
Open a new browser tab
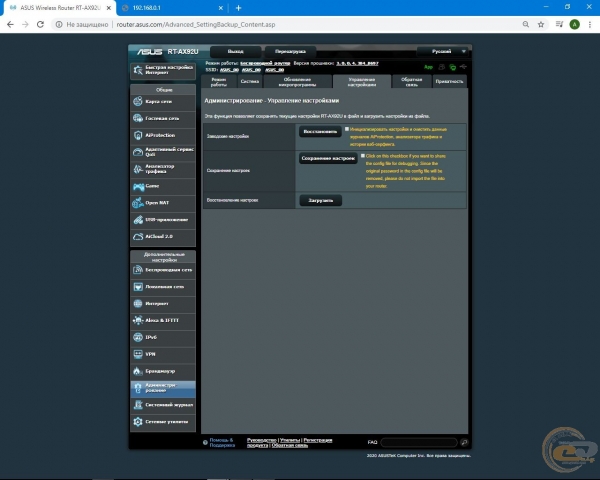[x=238, y=7]
